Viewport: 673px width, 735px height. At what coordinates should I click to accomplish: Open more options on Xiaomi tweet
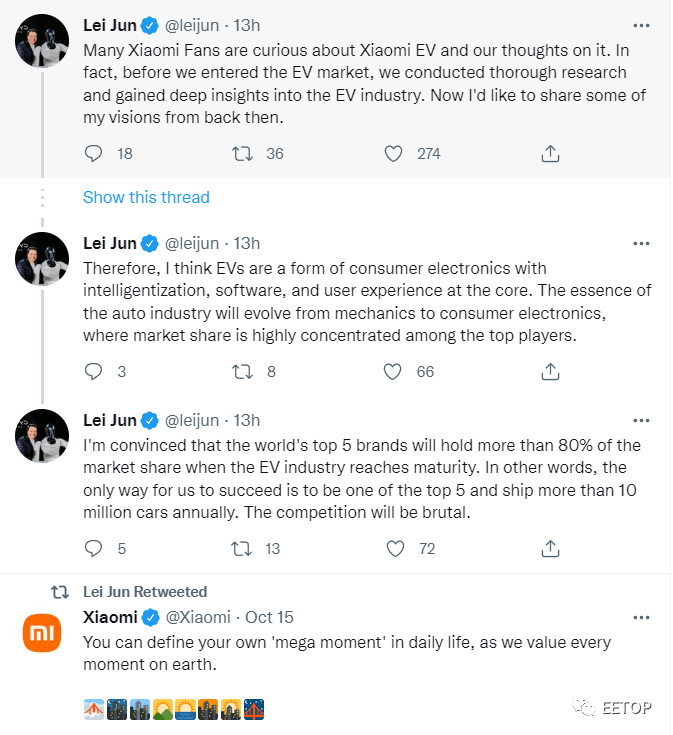click(641, 617)
